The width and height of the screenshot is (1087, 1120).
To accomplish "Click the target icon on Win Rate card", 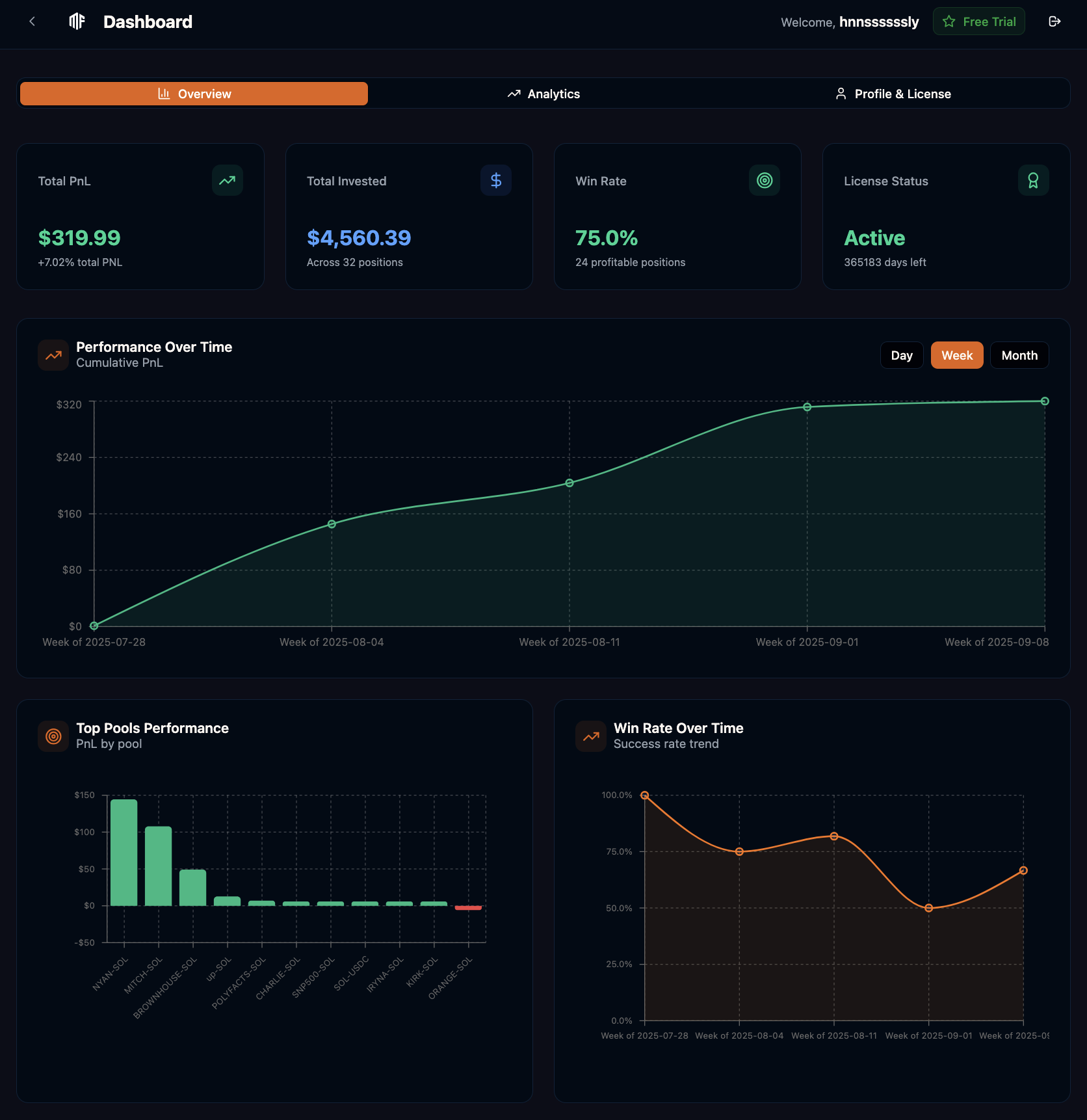I will click(764, 180).
